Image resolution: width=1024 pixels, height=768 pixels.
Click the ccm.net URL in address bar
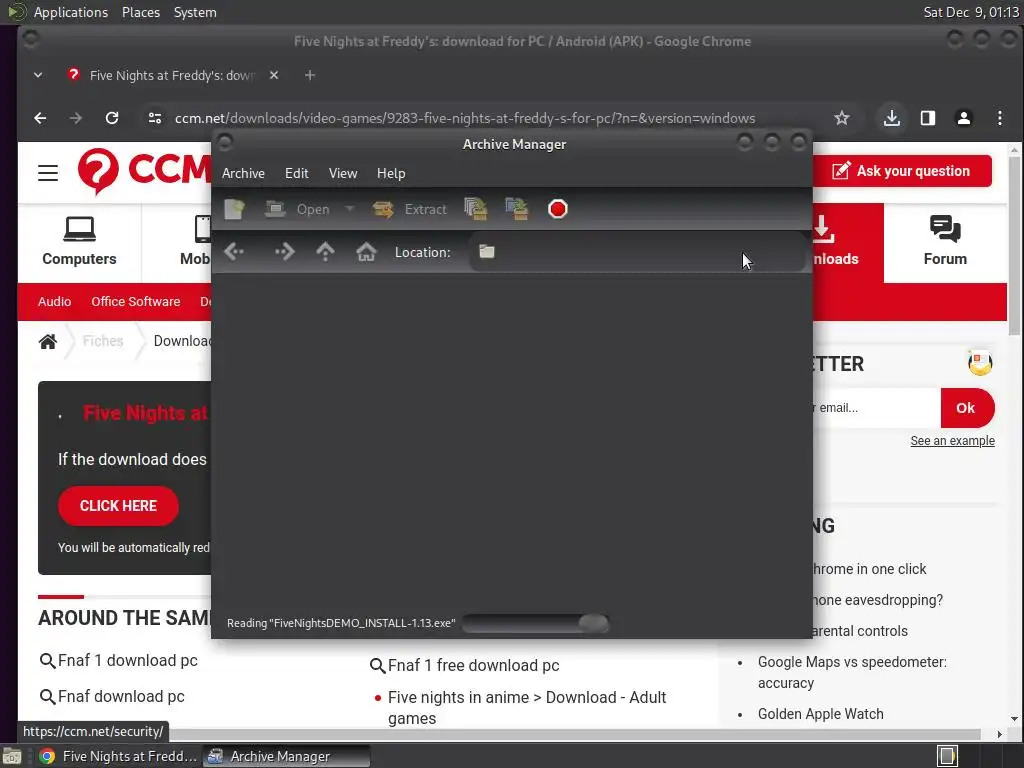coord(465,118)
